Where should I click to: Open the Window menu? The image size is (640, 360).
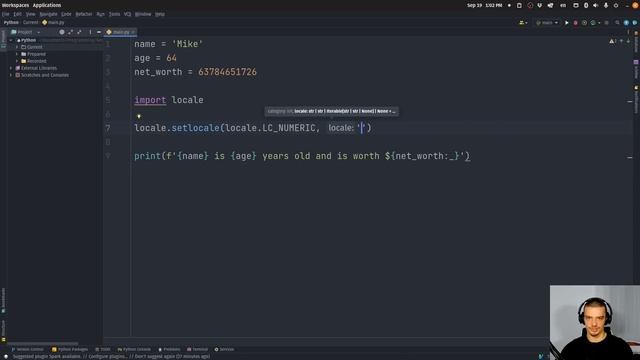pos(143,14)
